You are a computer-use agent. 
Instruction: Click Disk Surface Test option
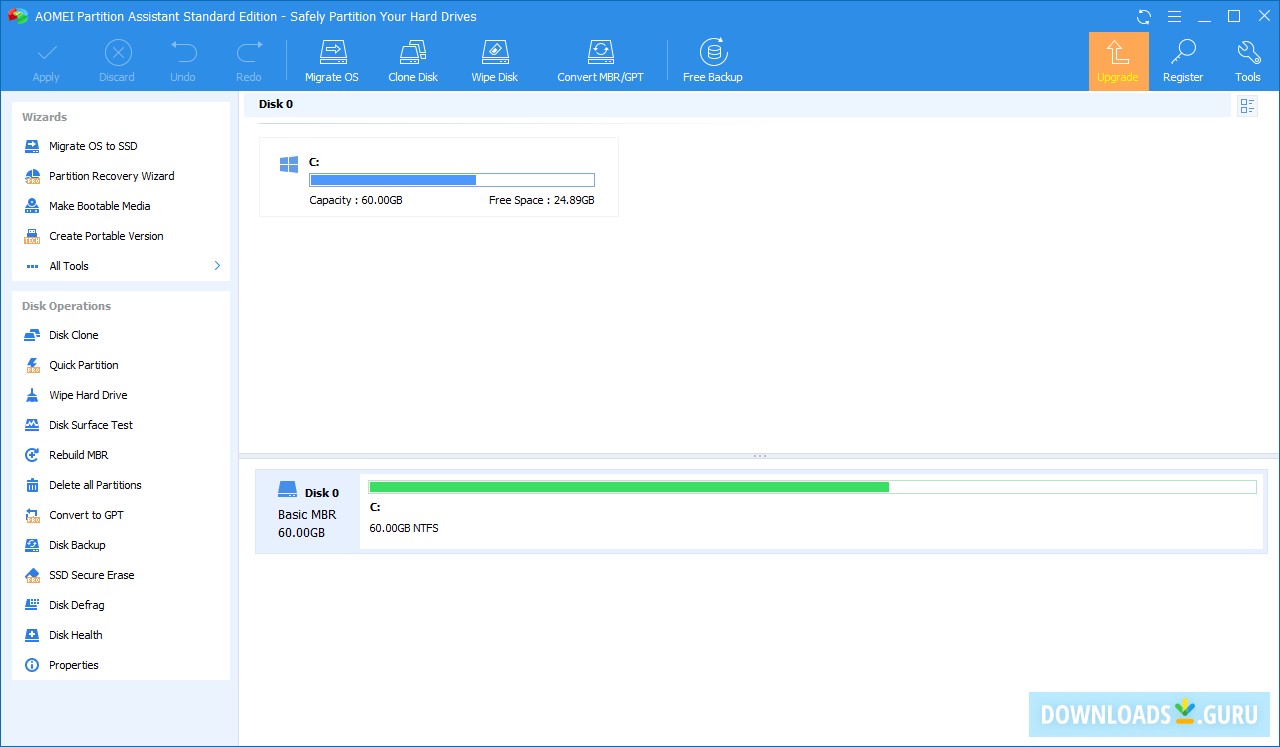[91, 425]
